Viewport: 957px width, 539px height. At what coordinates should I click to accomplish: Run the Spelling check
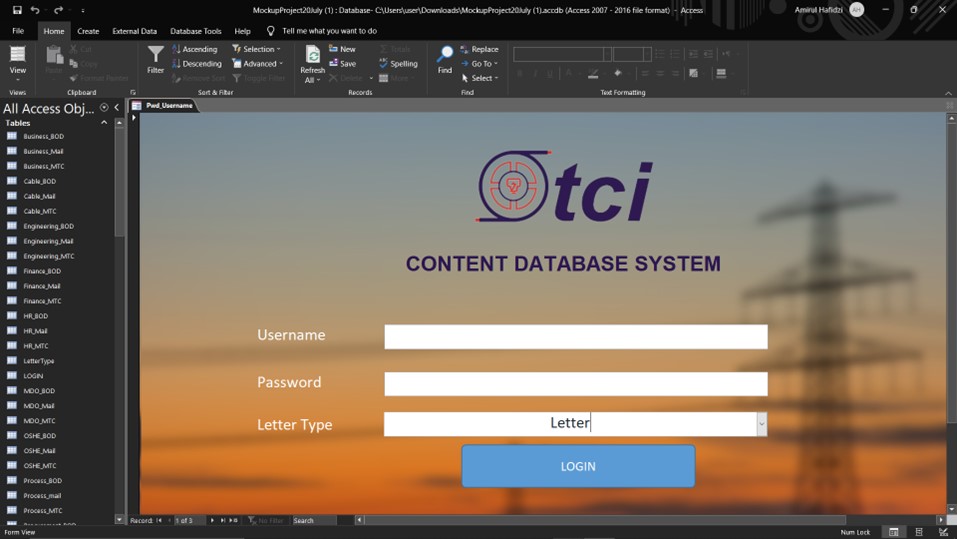pyautogui.click(x=399, y=63)
